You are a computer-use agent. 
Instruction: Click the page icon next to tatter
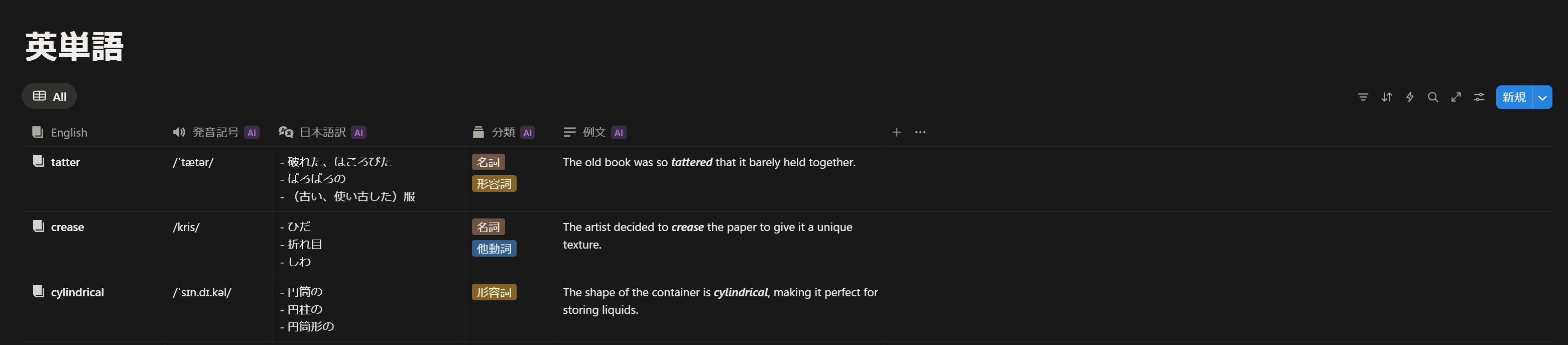(37, 161)
